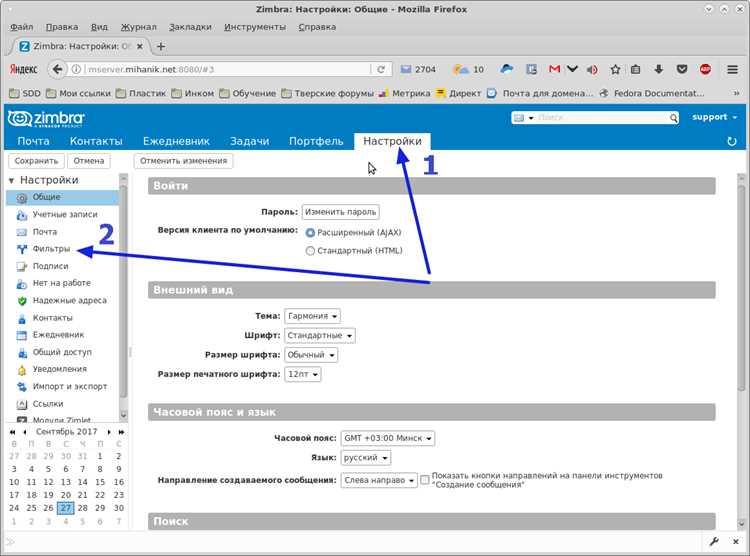Open the Firefox hamburger menu
The image size is (750, 556).
[732, 70]
